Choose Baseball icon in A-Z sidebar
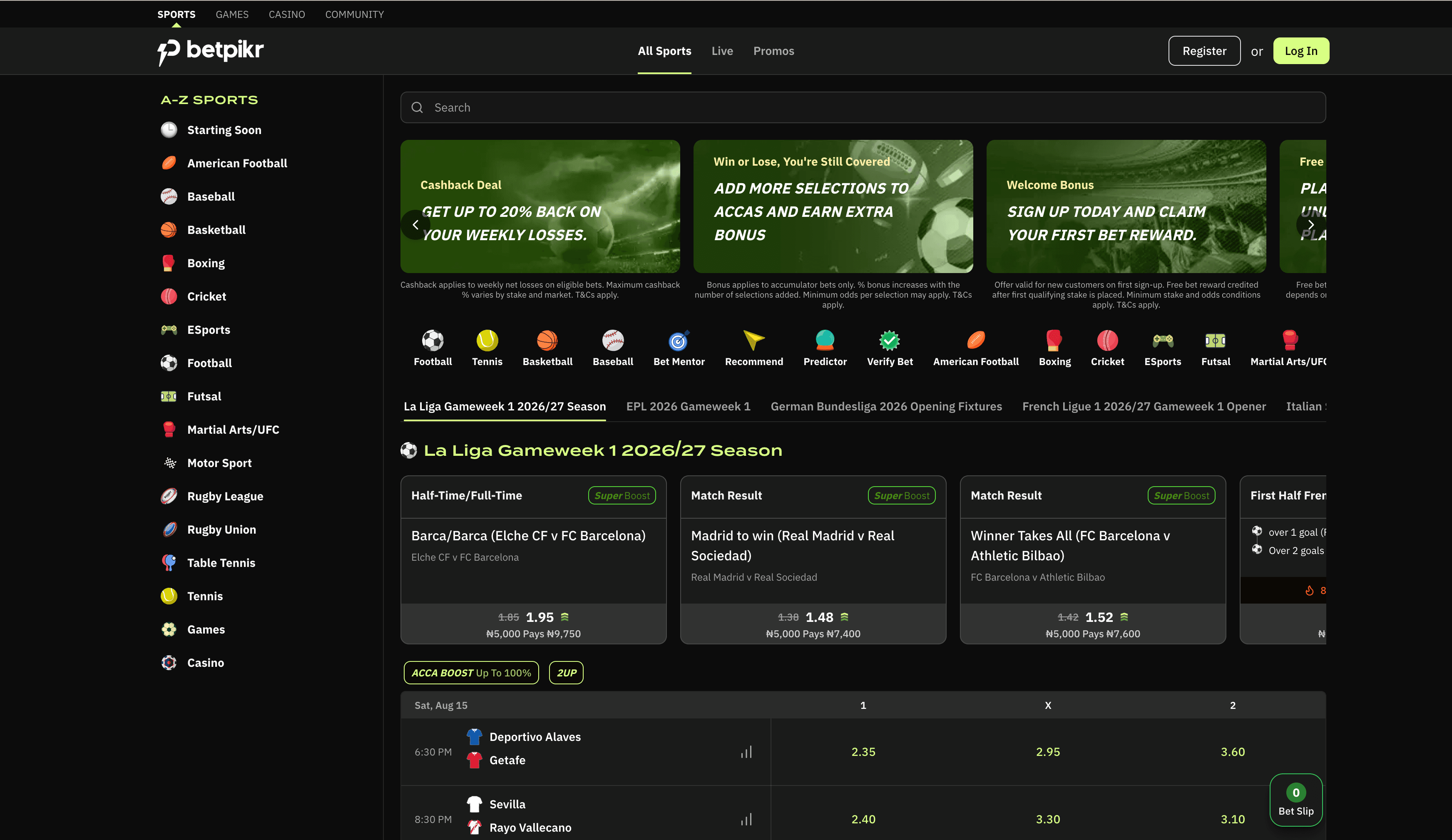Image resolution: width=1452 pixels, height=840 pixels. tap(169, 196)
